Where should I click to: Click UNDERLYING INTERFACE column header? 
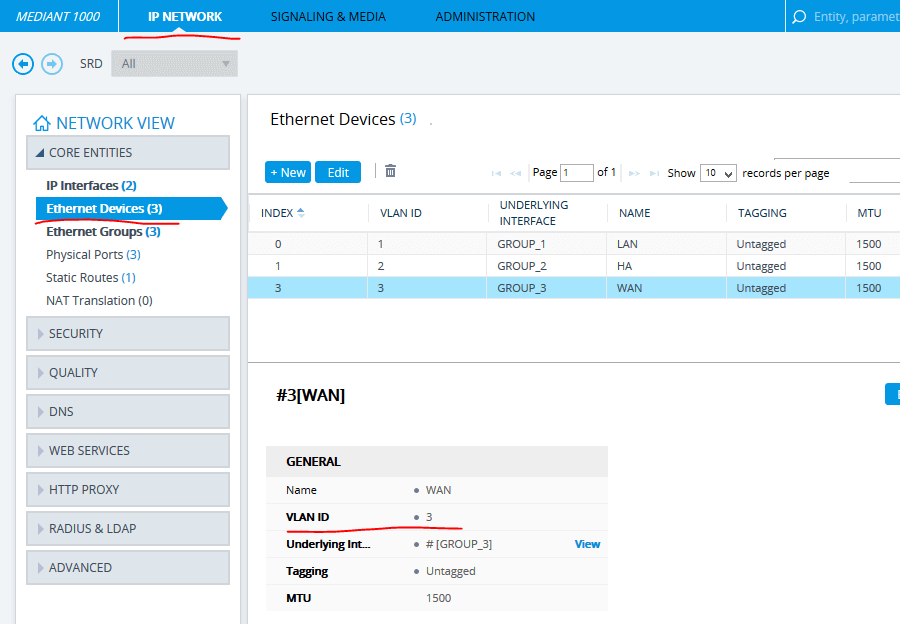[534, 213]
